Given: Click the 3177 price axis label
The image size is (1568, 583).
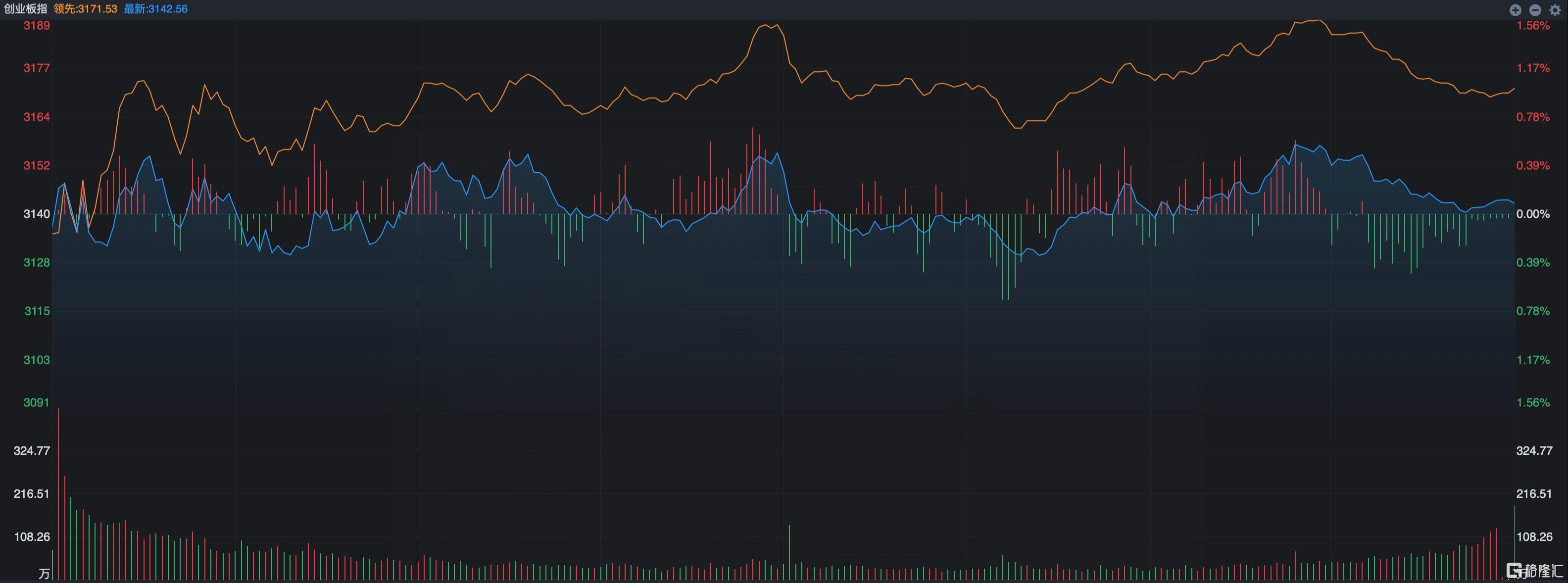Looking at the screenshot, I should [37, 68].
